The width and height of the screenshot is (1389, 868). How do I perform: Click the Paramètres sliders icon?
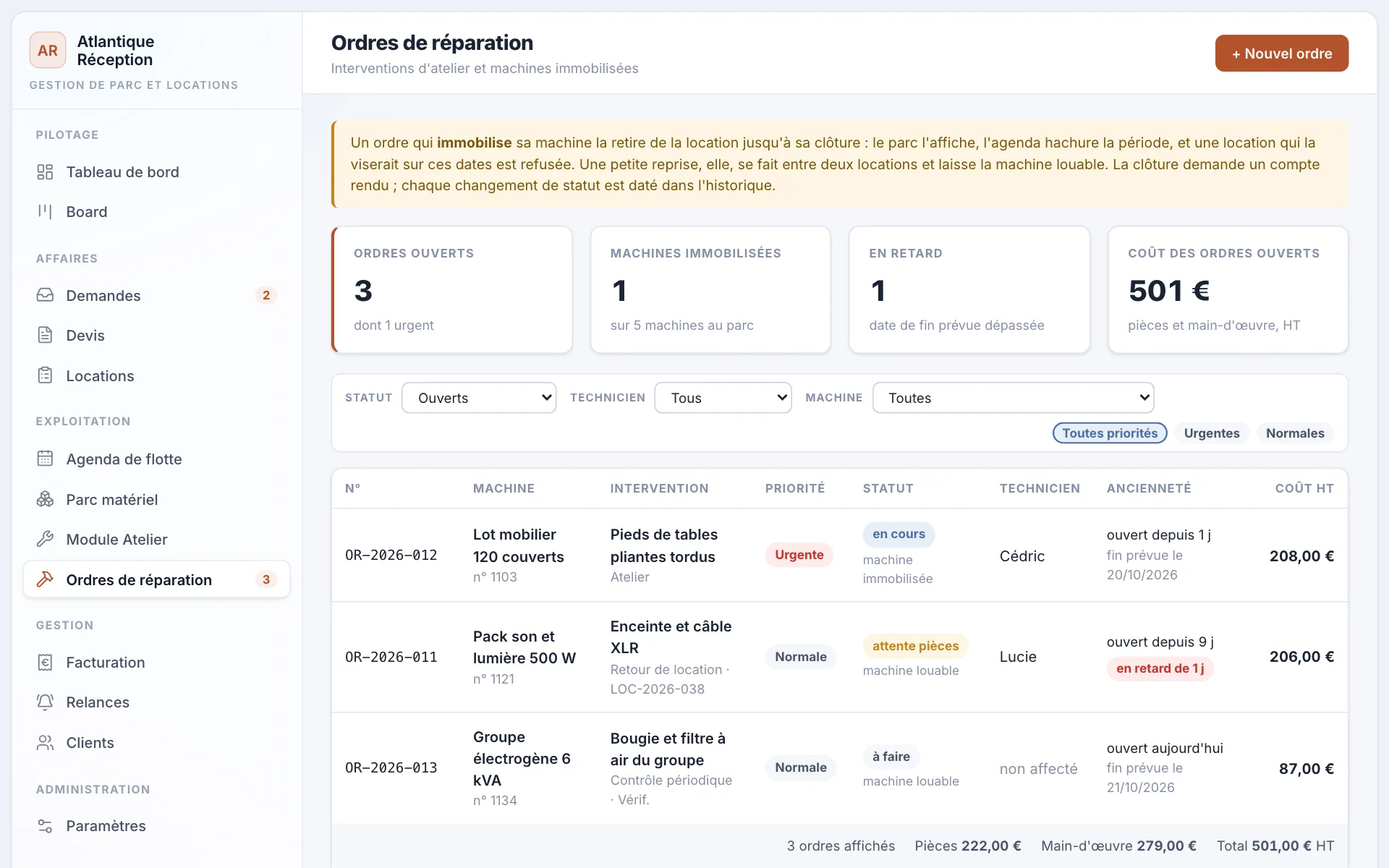tap(45, 825)
